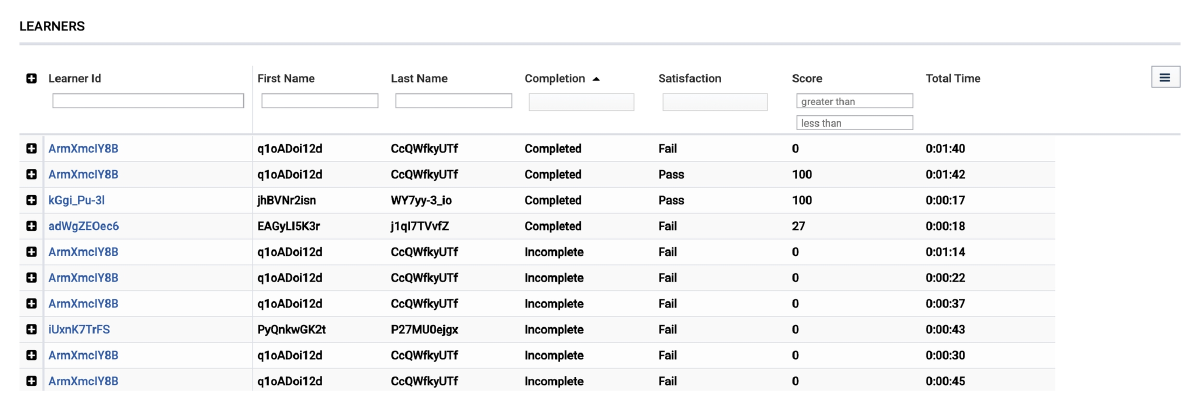
Task: Expand the kGgi_Pu-3l learner row
Action: pyautogui.click(x=31, y=200)
